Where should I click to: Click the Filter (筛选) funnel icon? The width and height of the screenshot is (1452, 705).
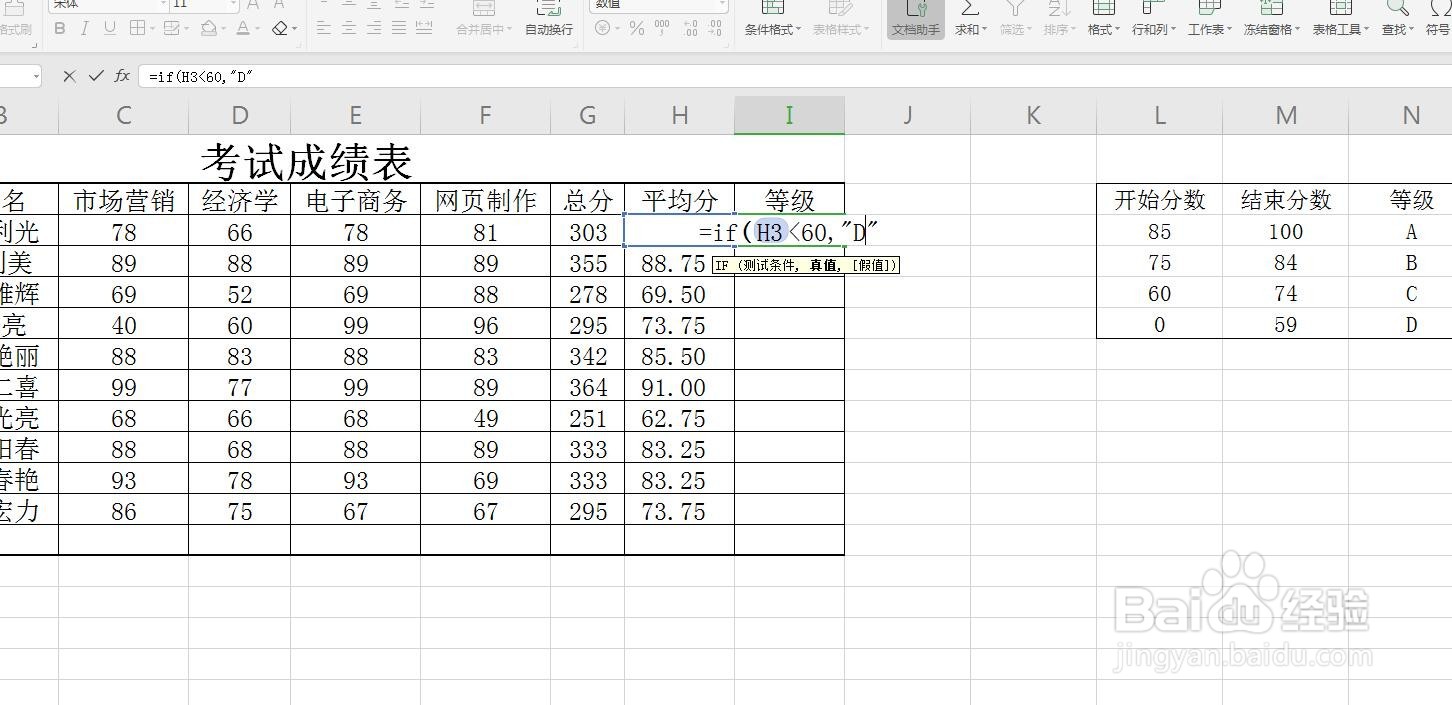(x=1014, y=9)
